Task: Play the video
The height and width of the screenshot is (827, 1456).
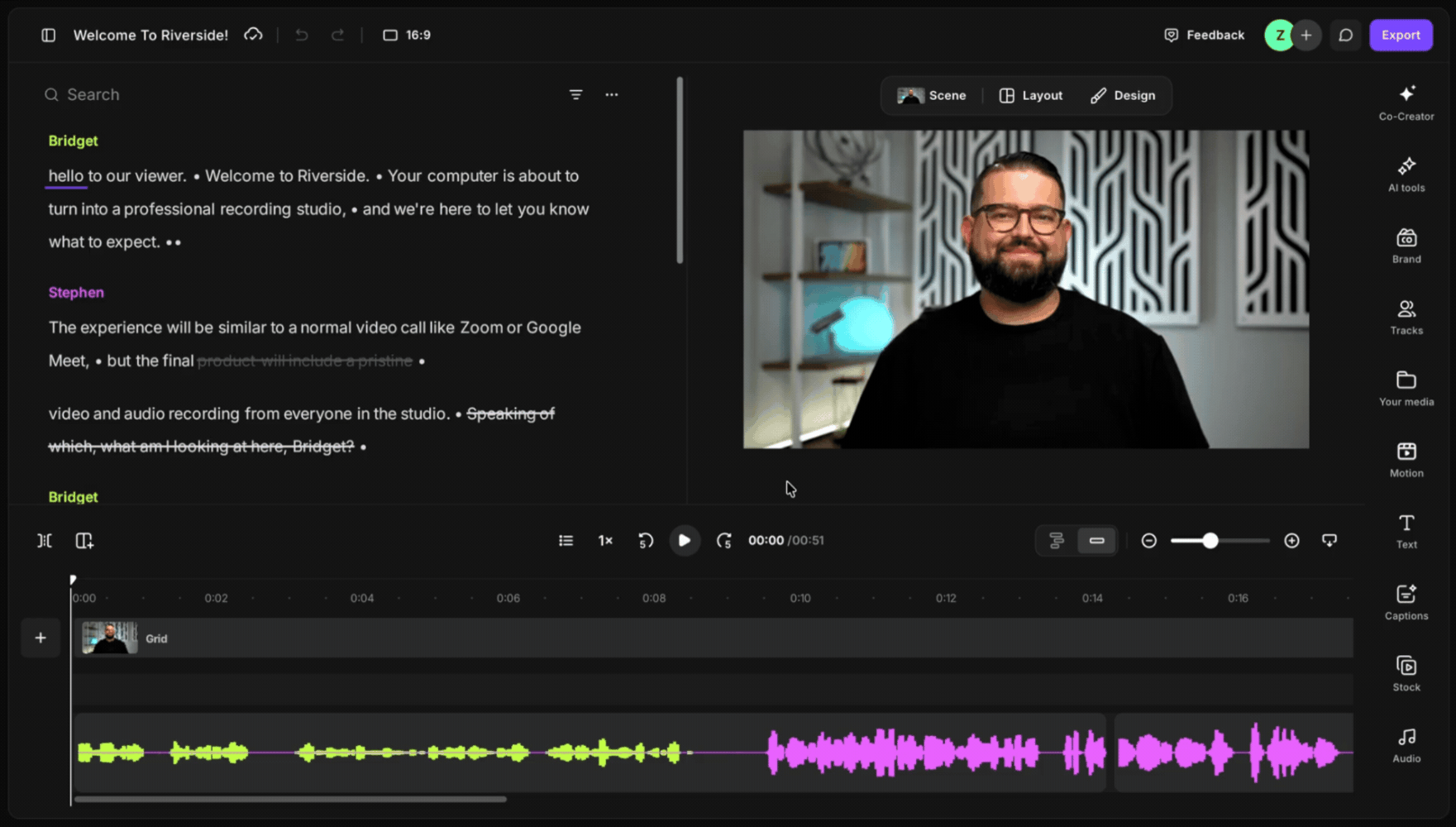Action: pos(685,541)
